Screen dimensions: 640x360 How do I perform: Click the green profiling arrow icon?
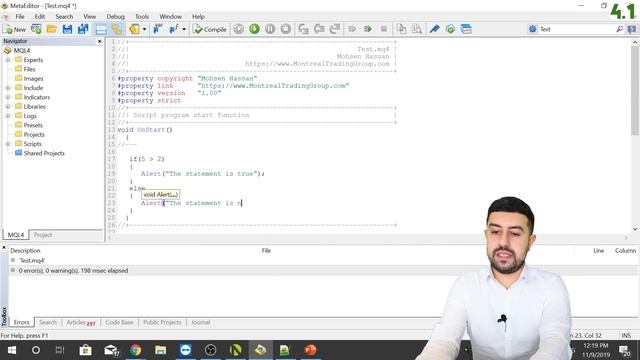(368, 29)
